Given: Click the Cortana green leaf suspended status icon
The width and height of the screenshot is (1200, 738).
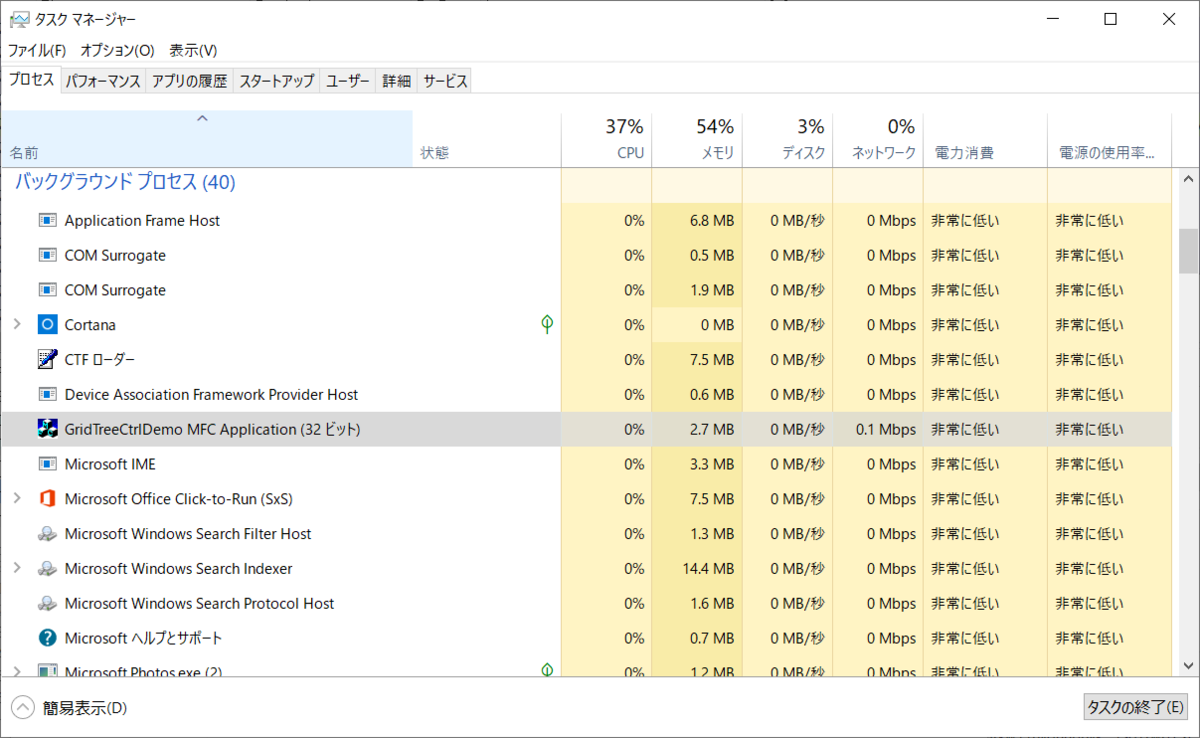Looking at the screenshot, I should [x=547, y=324].
